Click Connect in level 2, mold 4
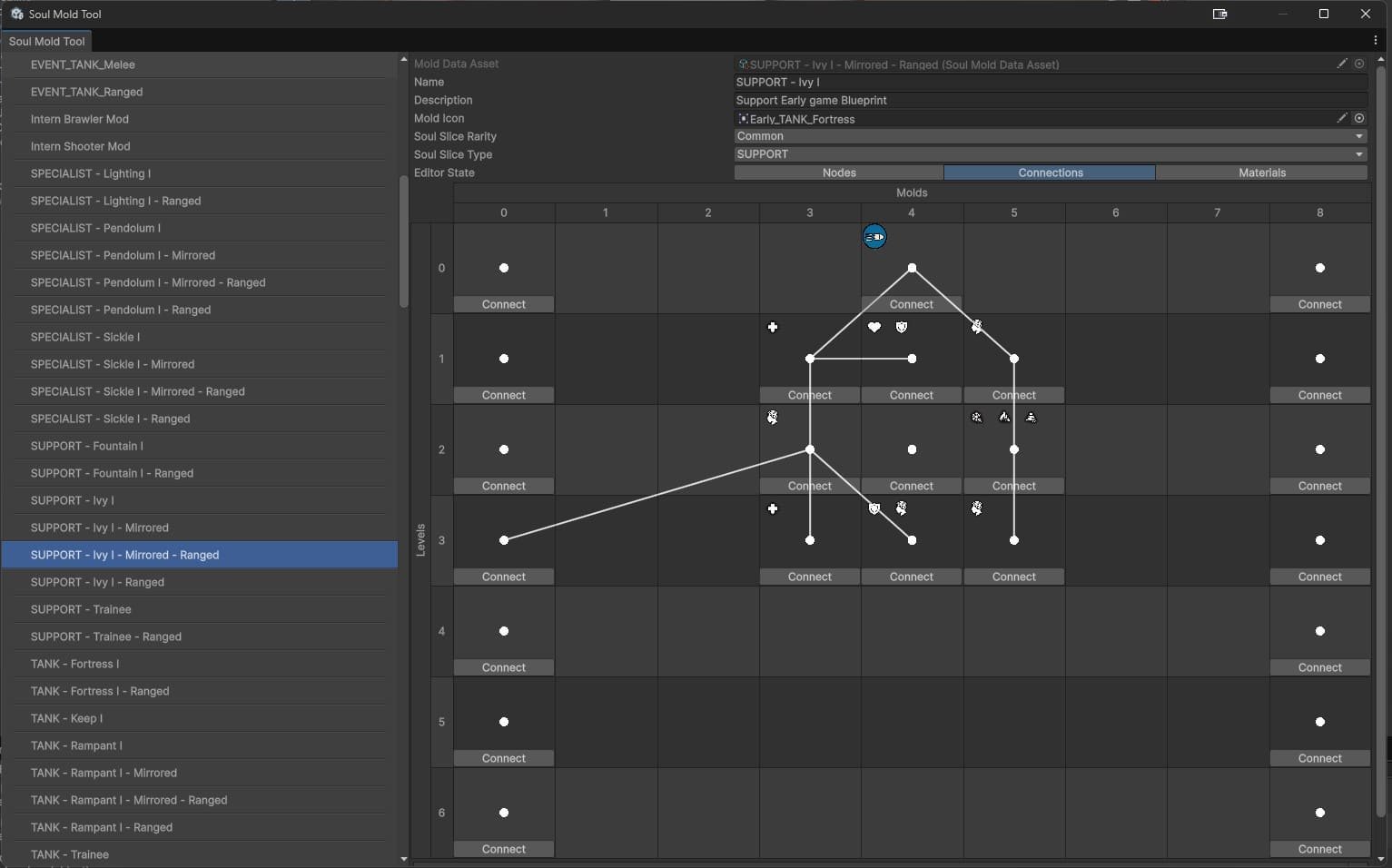 click(x=912, y=486)
